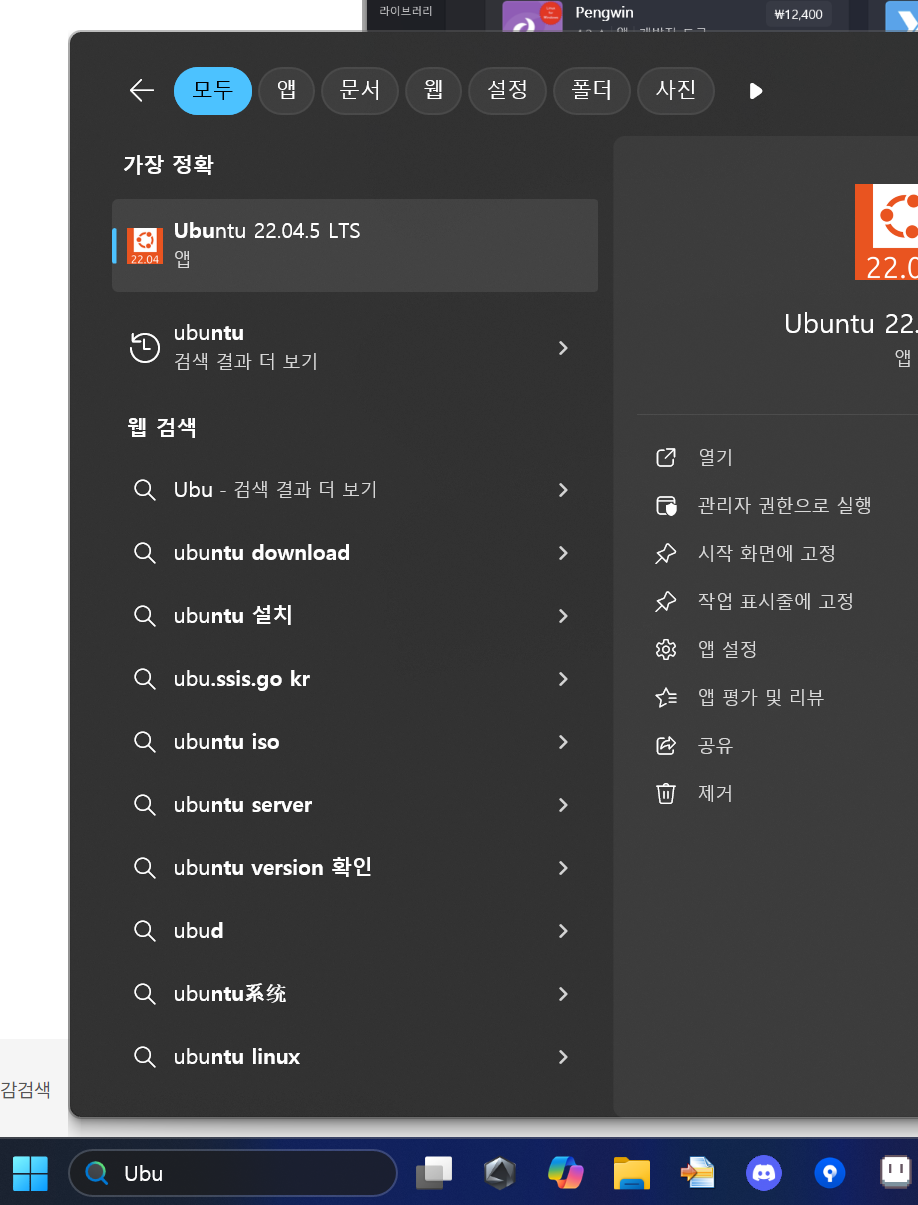Click search icon next to ubuntu 설치

pos(145,616)
